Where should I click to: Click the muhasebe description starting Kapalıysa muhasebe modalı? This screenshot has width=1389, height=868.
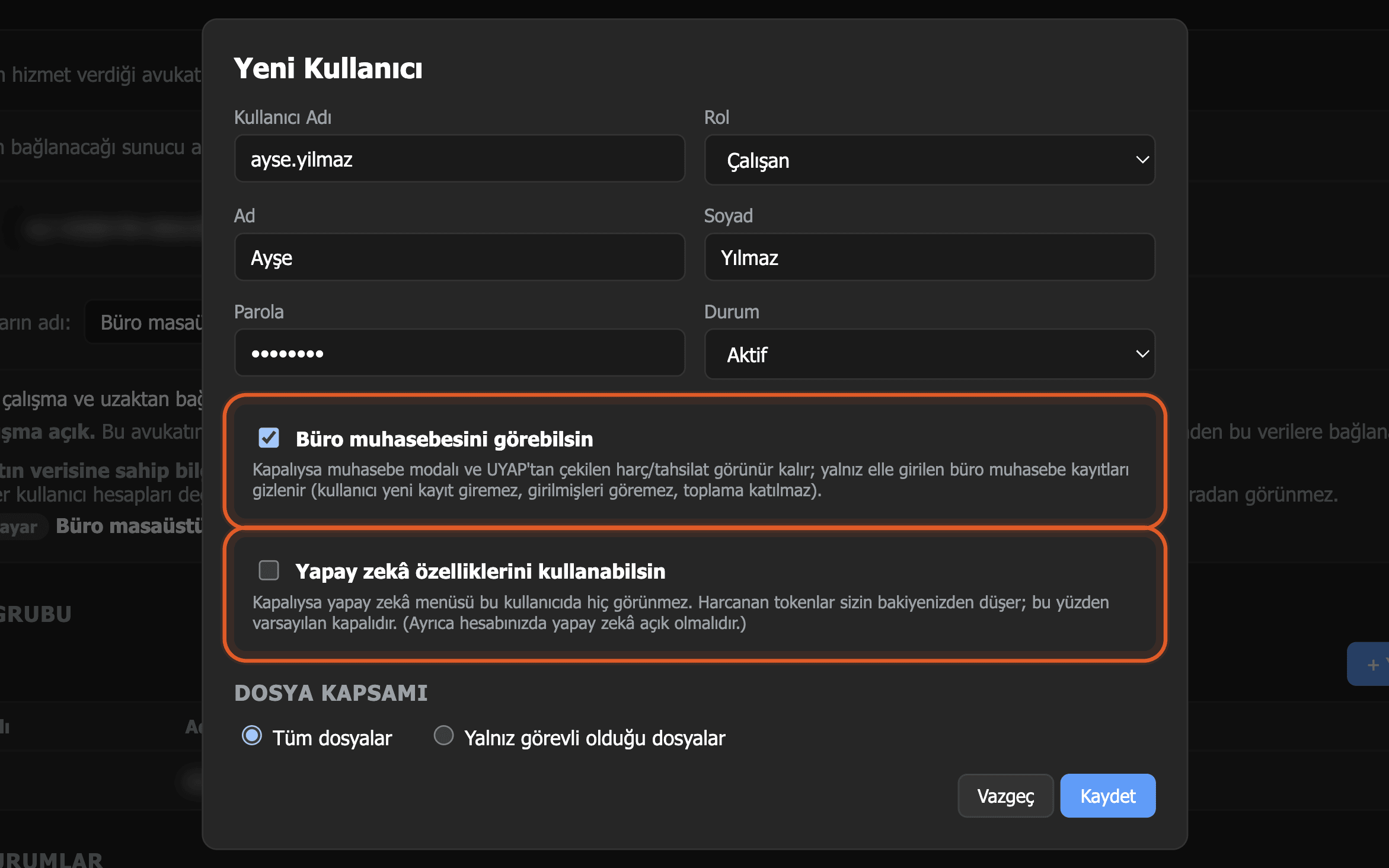pos(691,480)
